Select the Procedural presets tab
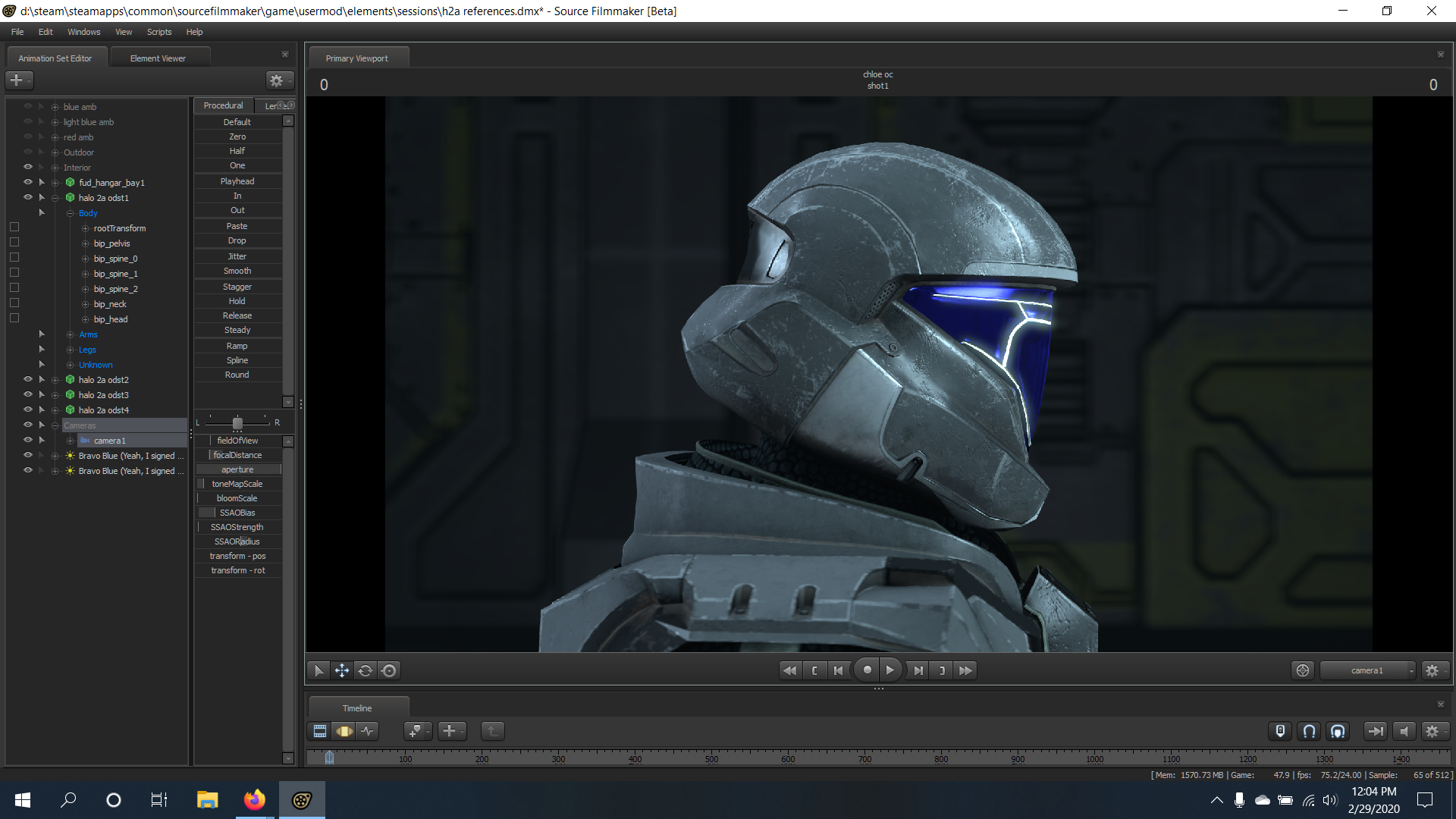The height and width of the screenshot is (819, 1456). [223, 105]
